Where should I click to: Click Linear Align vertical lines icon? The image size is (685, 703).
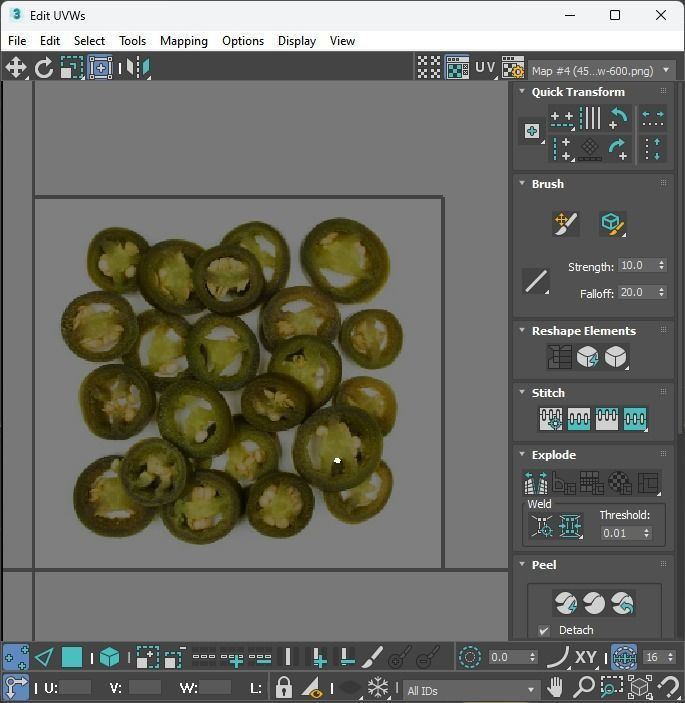tap(590, 118)
